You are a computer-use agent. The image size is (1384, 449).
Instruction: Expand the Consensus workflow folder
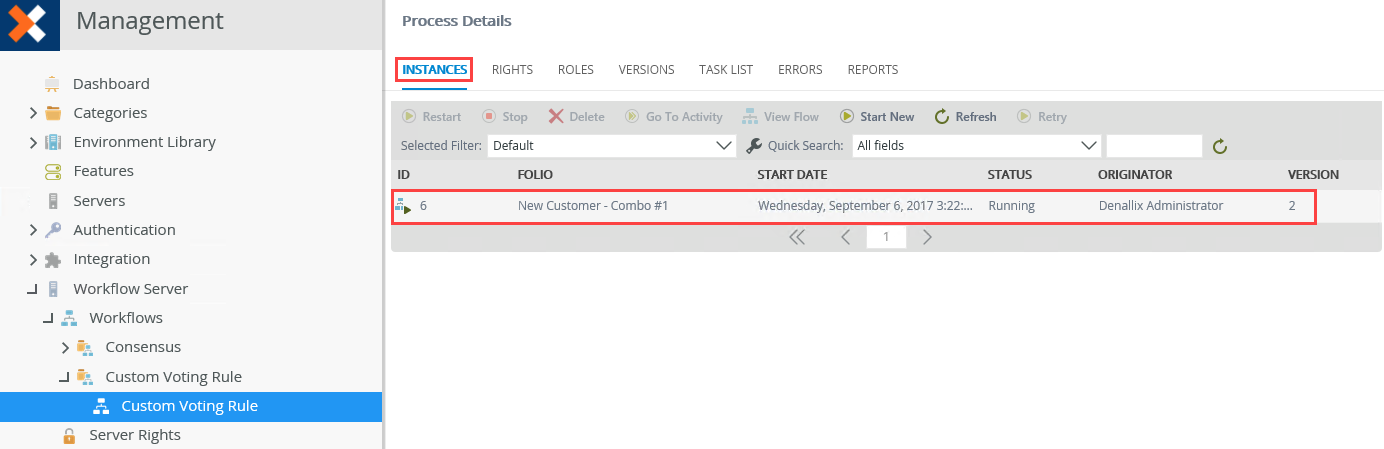point(65,348)
